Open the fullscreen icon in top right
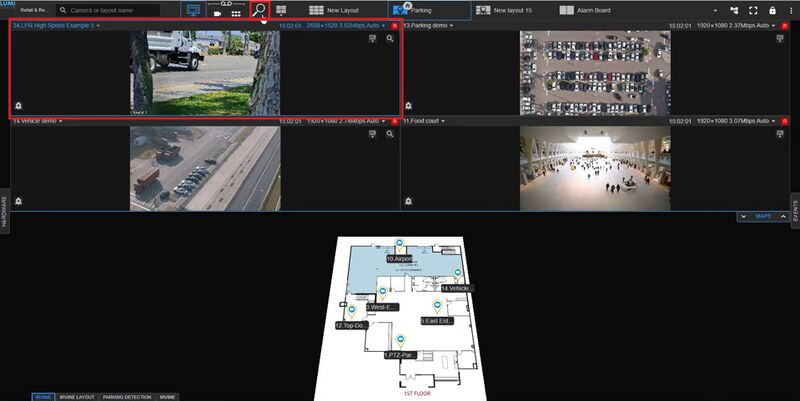The height and width of the screenshot is (401, 800). pos(753,10)
